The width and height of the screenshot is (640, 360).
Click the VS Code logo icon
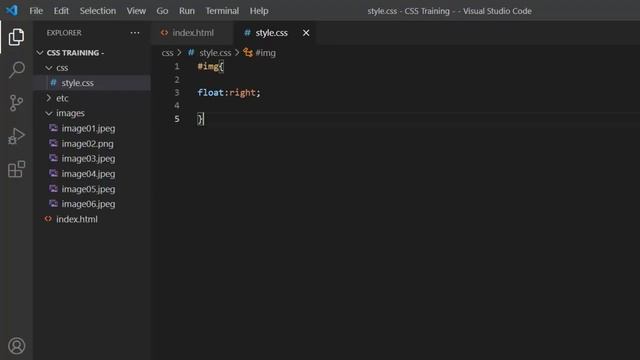tap(12, 10)
